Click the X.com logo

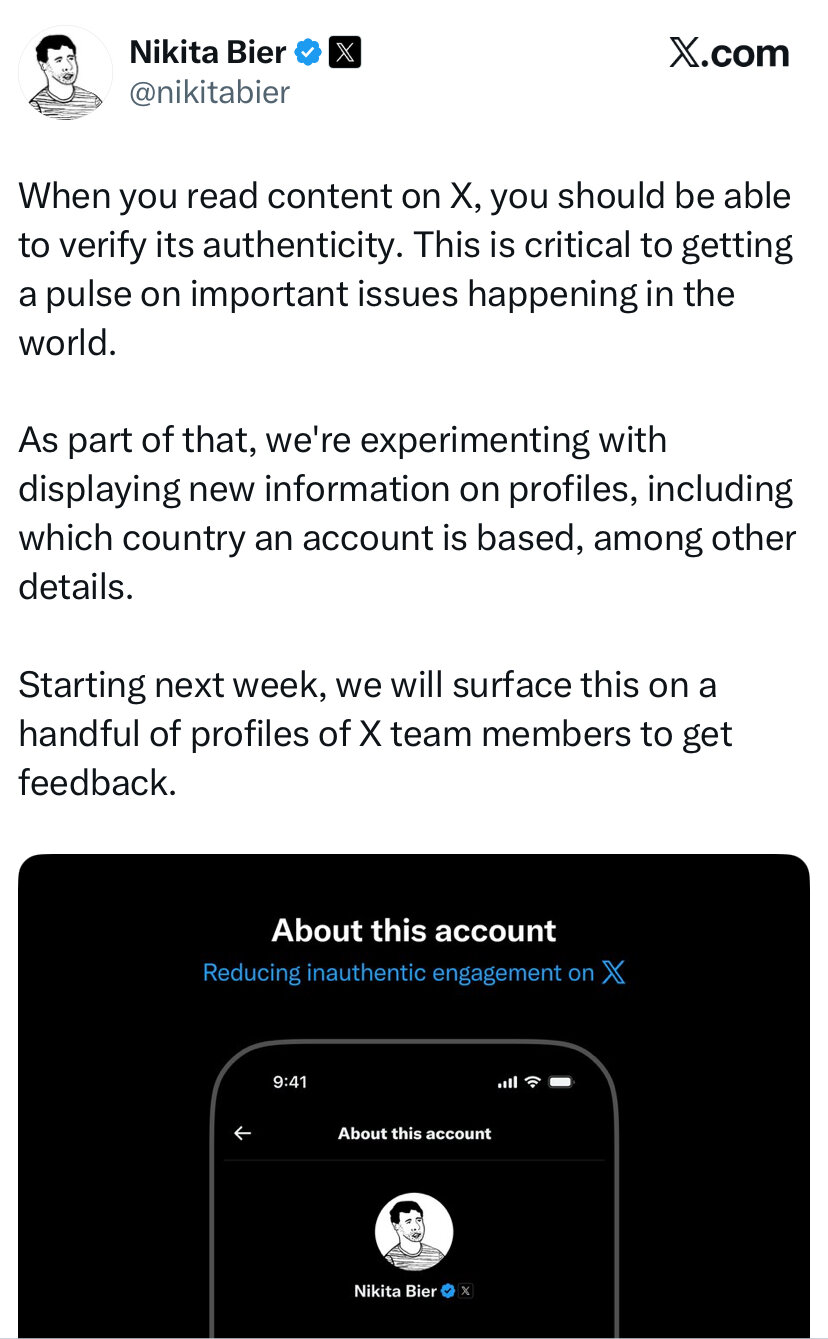tap(728, 54)
